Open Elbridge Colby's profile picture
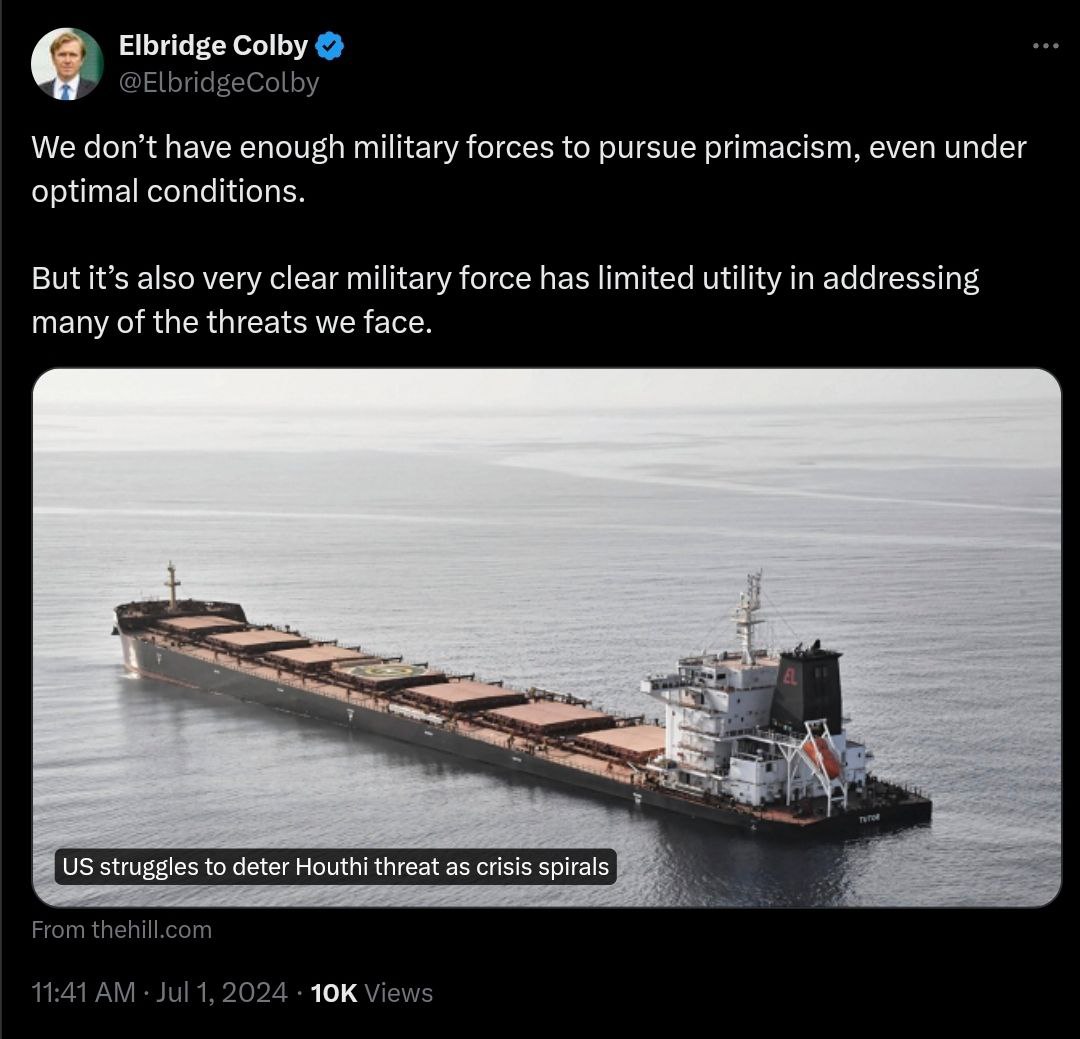Image resolution: width=1080 pixels, height=1039 pixels. click(x=67, y=64)
